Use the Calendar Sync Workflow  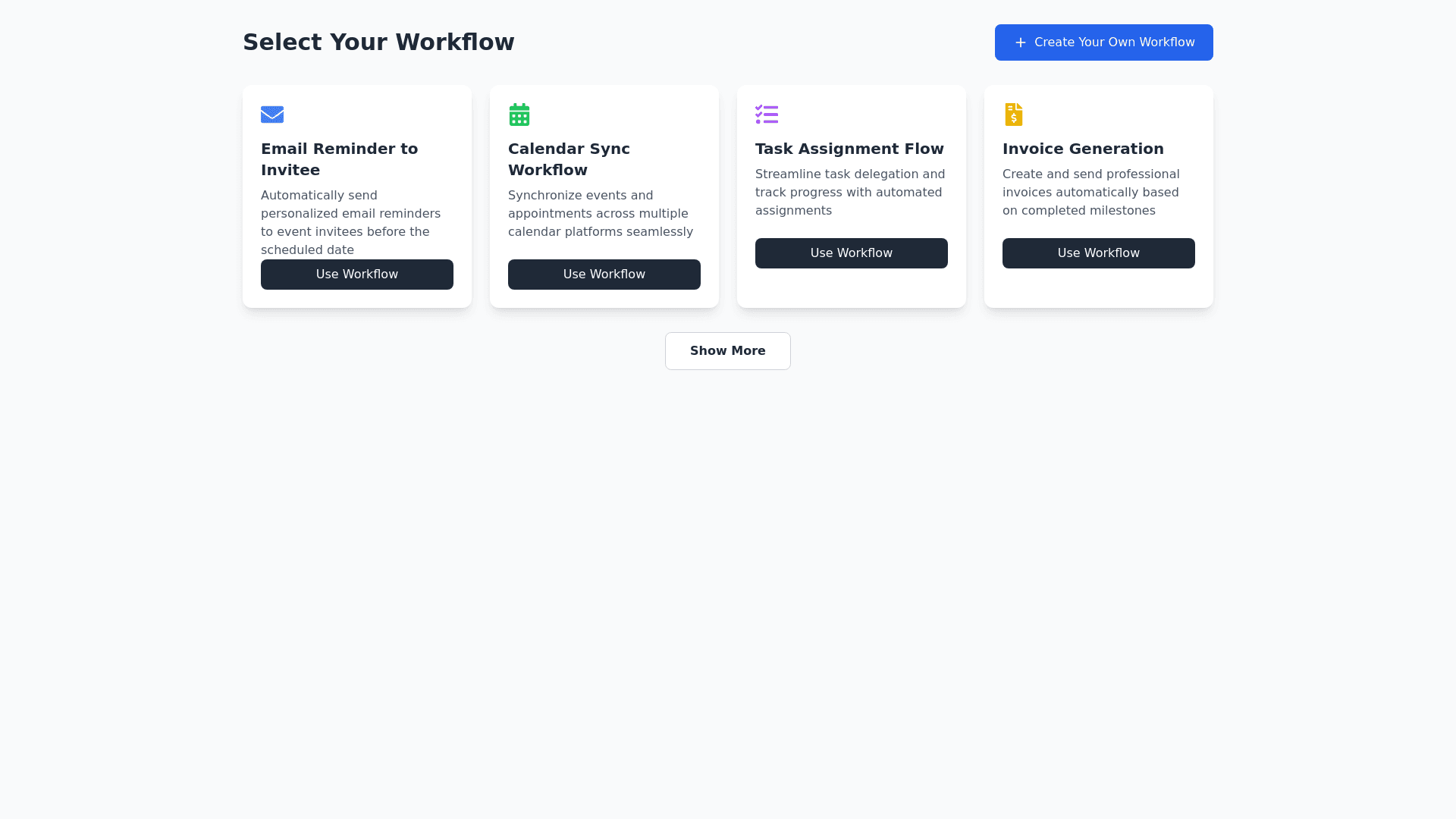tap(604, 275)
